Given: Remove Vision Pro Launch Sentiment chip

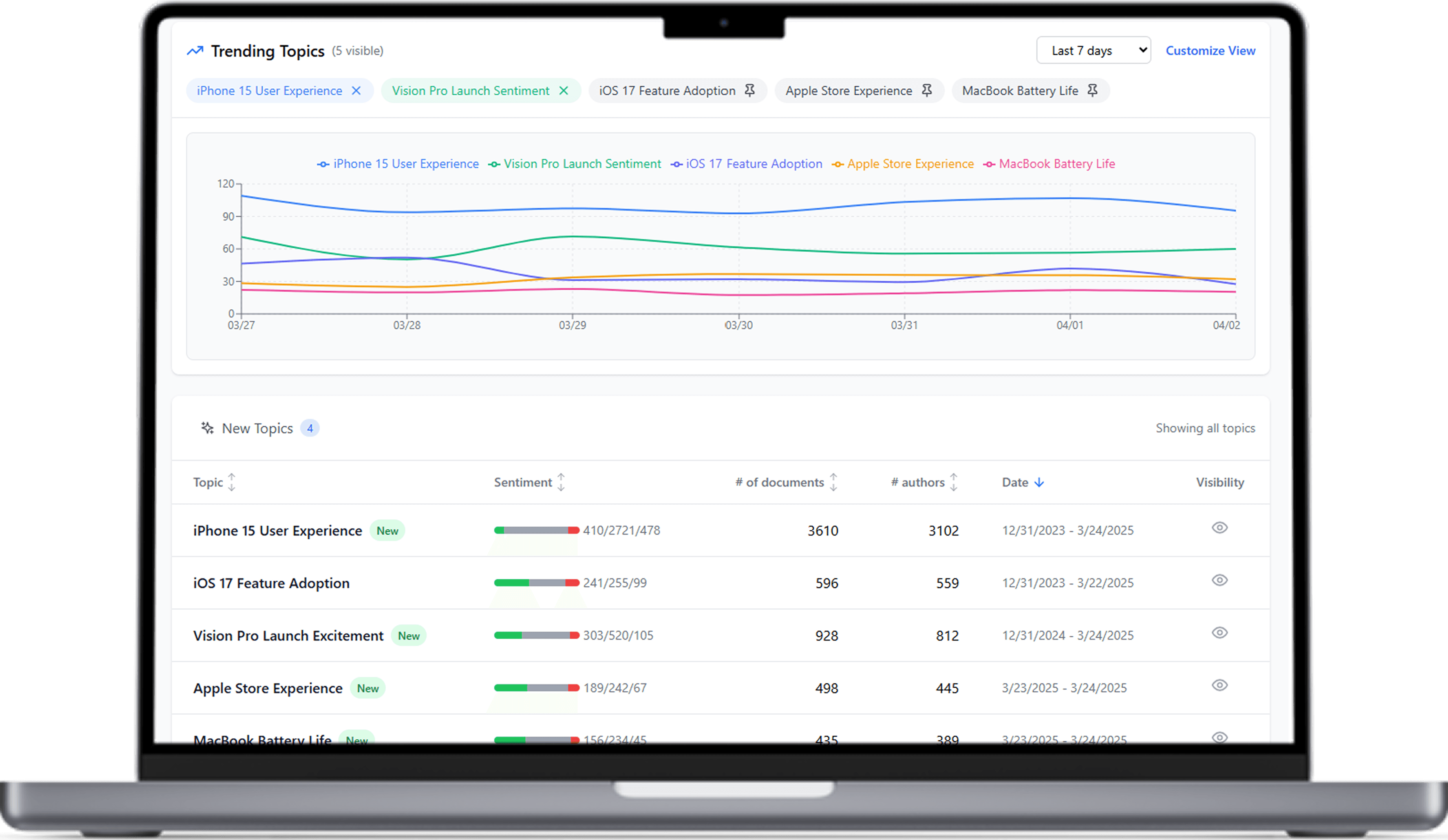Looking at the screenshot, I should point(564,91).
